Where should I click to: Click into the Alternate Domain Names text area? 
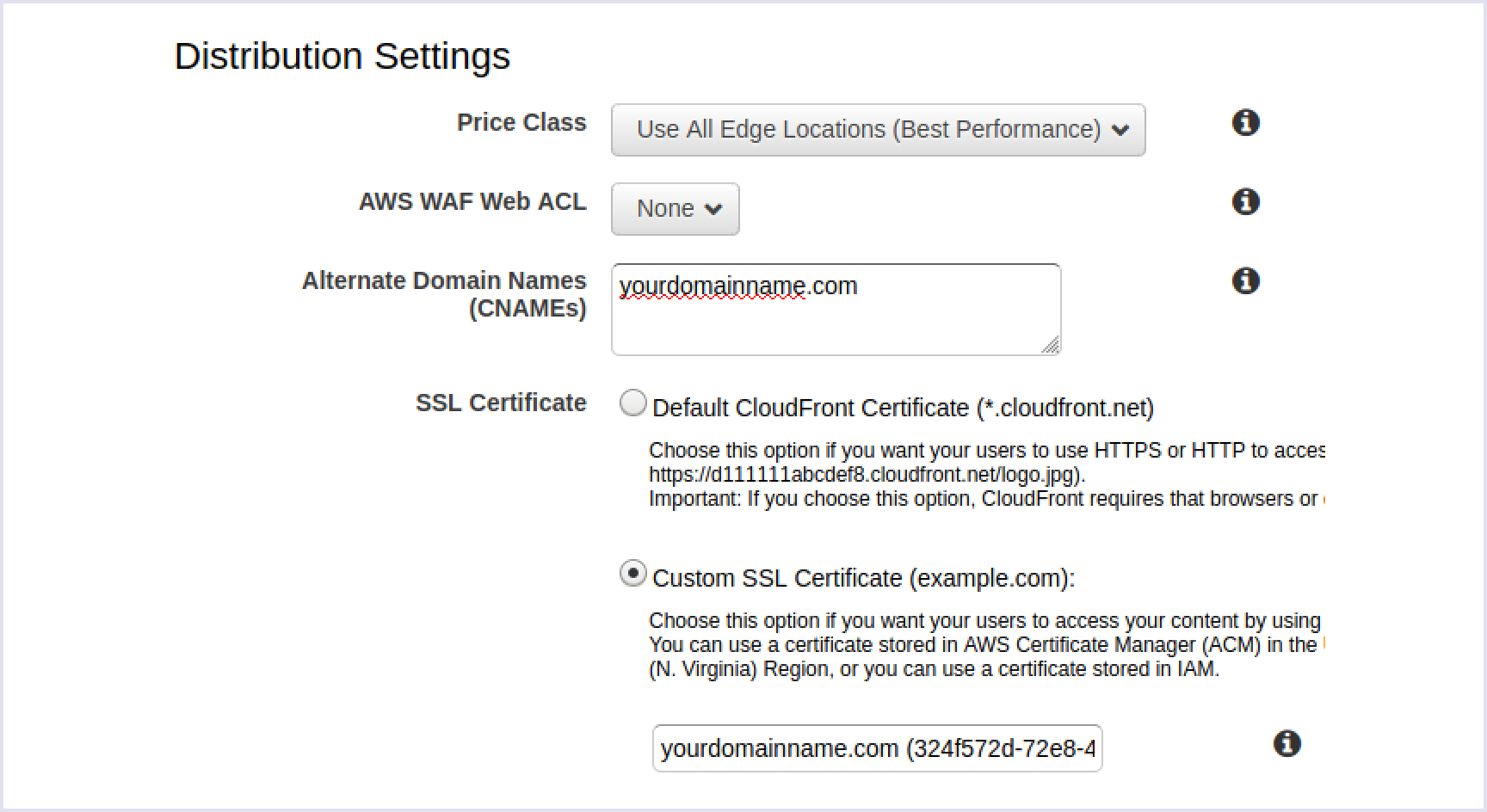(835, 318)
